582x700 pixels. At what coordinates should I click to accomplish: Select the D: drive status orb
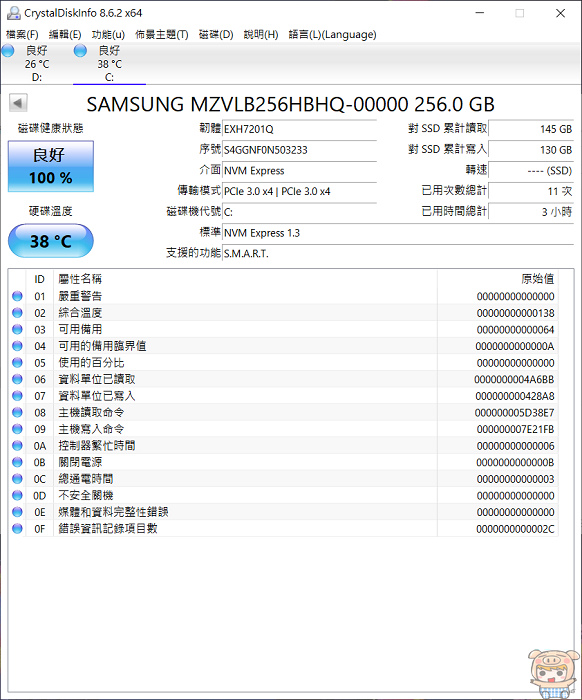click(8, 51)
